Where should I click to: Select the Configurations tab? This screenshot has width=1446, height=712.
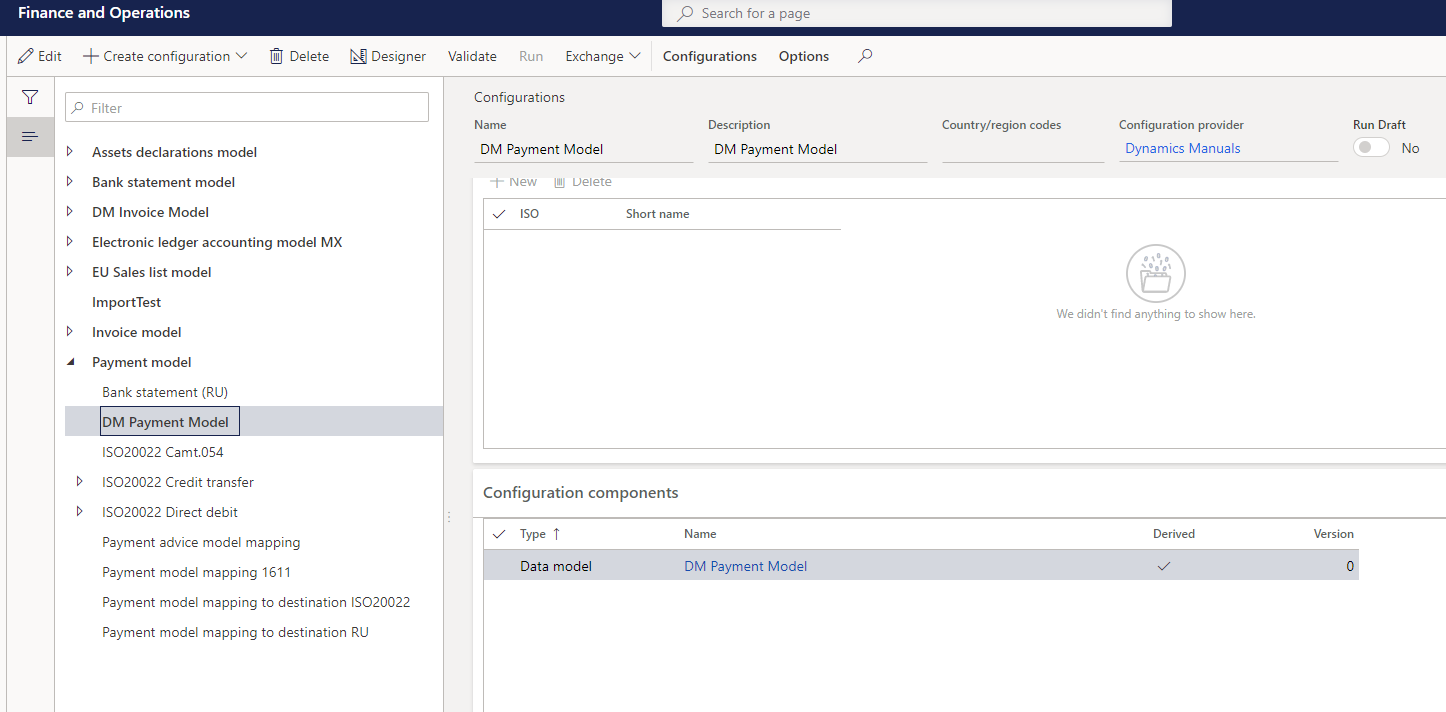(709, 56)
